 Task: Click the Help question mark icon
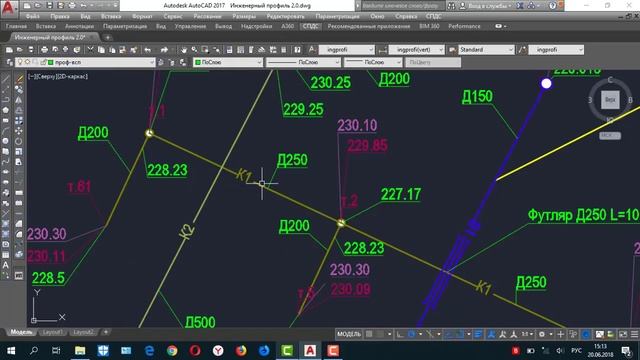tap(552, 6)
